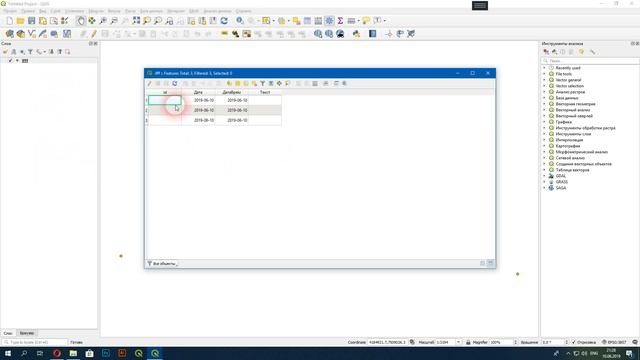Open Data Source Manager
Image resolution: width=640 pixels, height=360 pixels.
9,34
